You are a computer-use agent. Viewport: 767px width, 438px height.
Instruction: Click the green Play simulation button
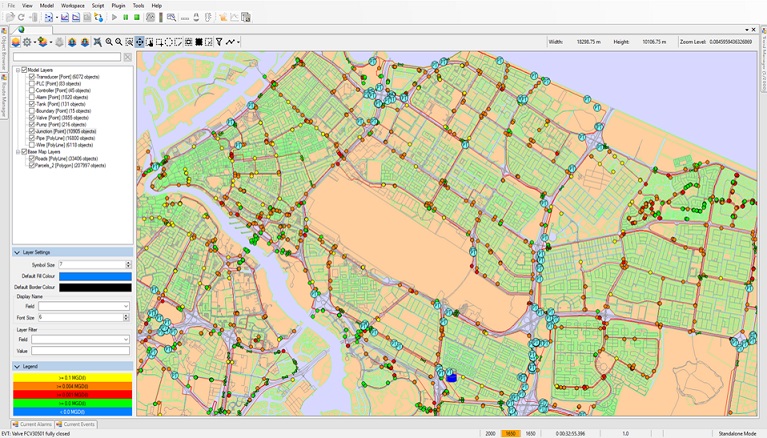pos(115,17)
